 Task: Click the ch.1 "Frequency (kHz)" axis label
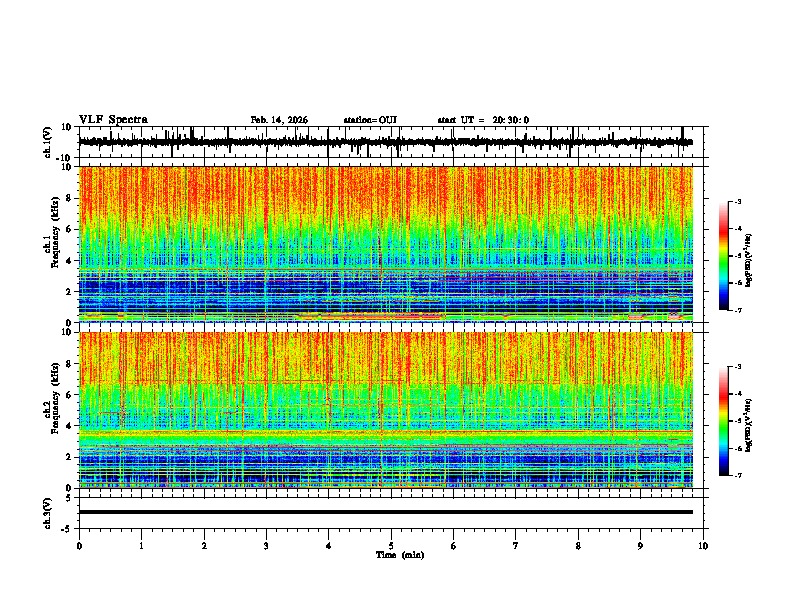point(56,233)
